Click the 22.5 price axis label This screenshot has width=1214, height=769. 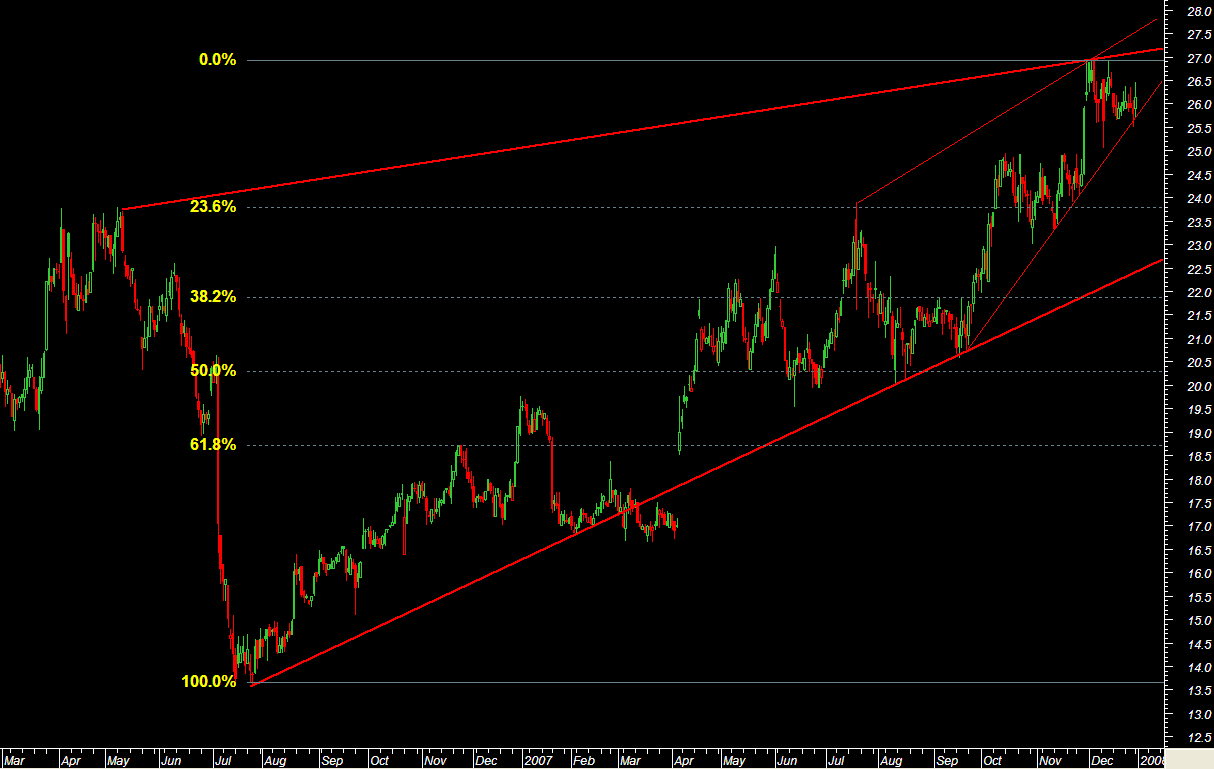1199,270
